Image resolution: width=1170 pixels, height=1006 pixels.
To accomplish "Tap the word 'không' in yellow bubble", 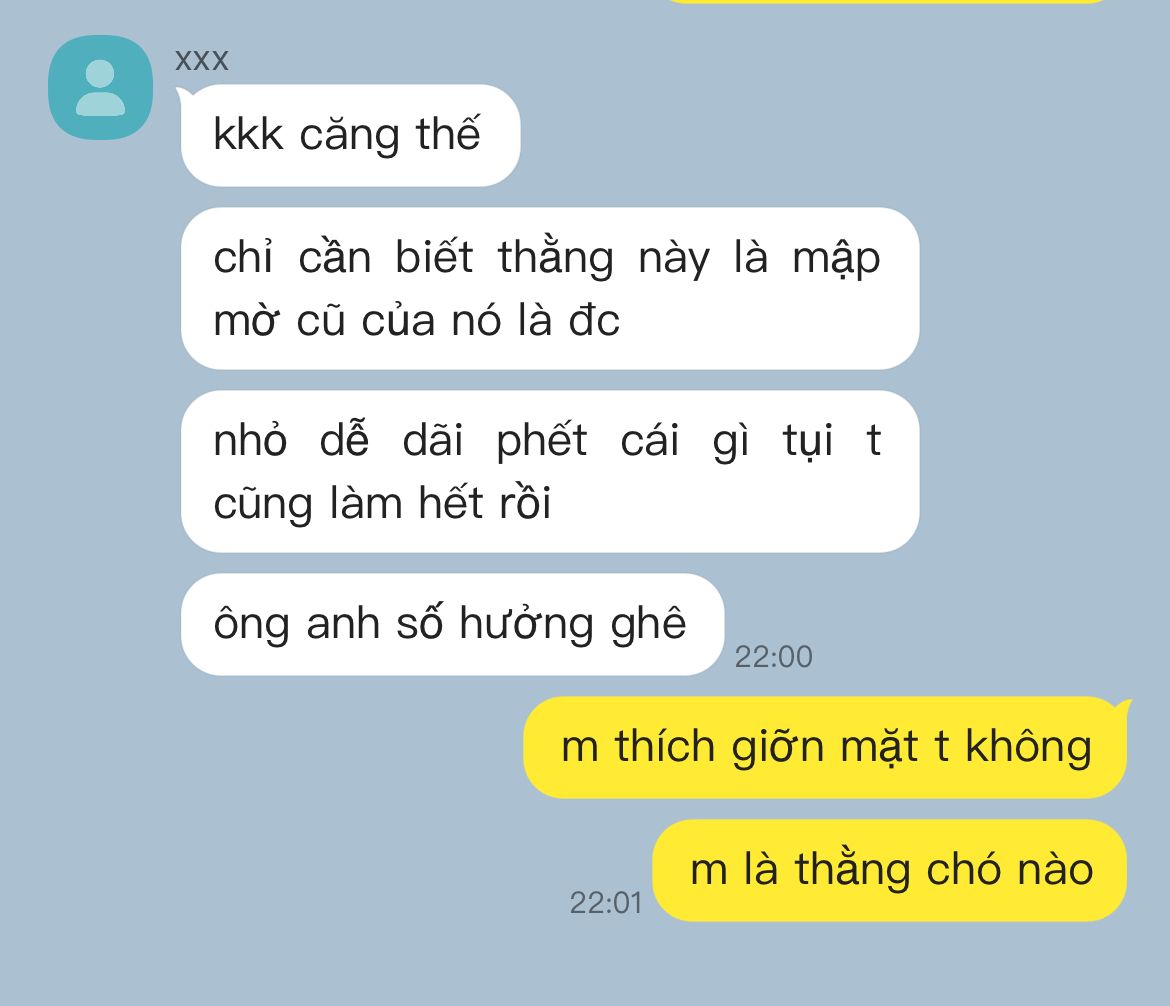I will pyautogui.click(x=1028, y=747).
